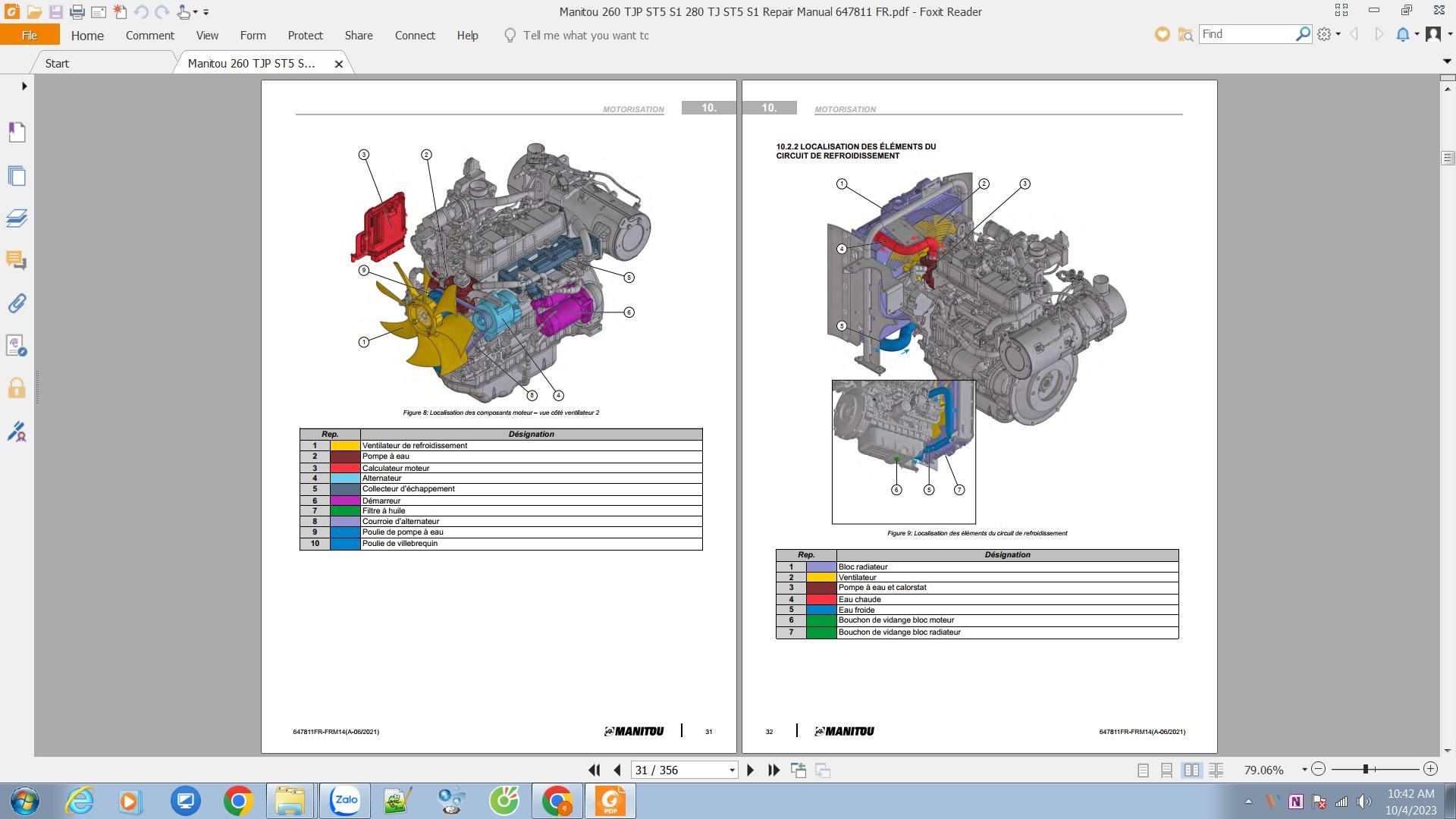1456x819 pixels.
Task: Toggle facing two-page view mode
Action: pyautogui.click(x=1191, y=770)
